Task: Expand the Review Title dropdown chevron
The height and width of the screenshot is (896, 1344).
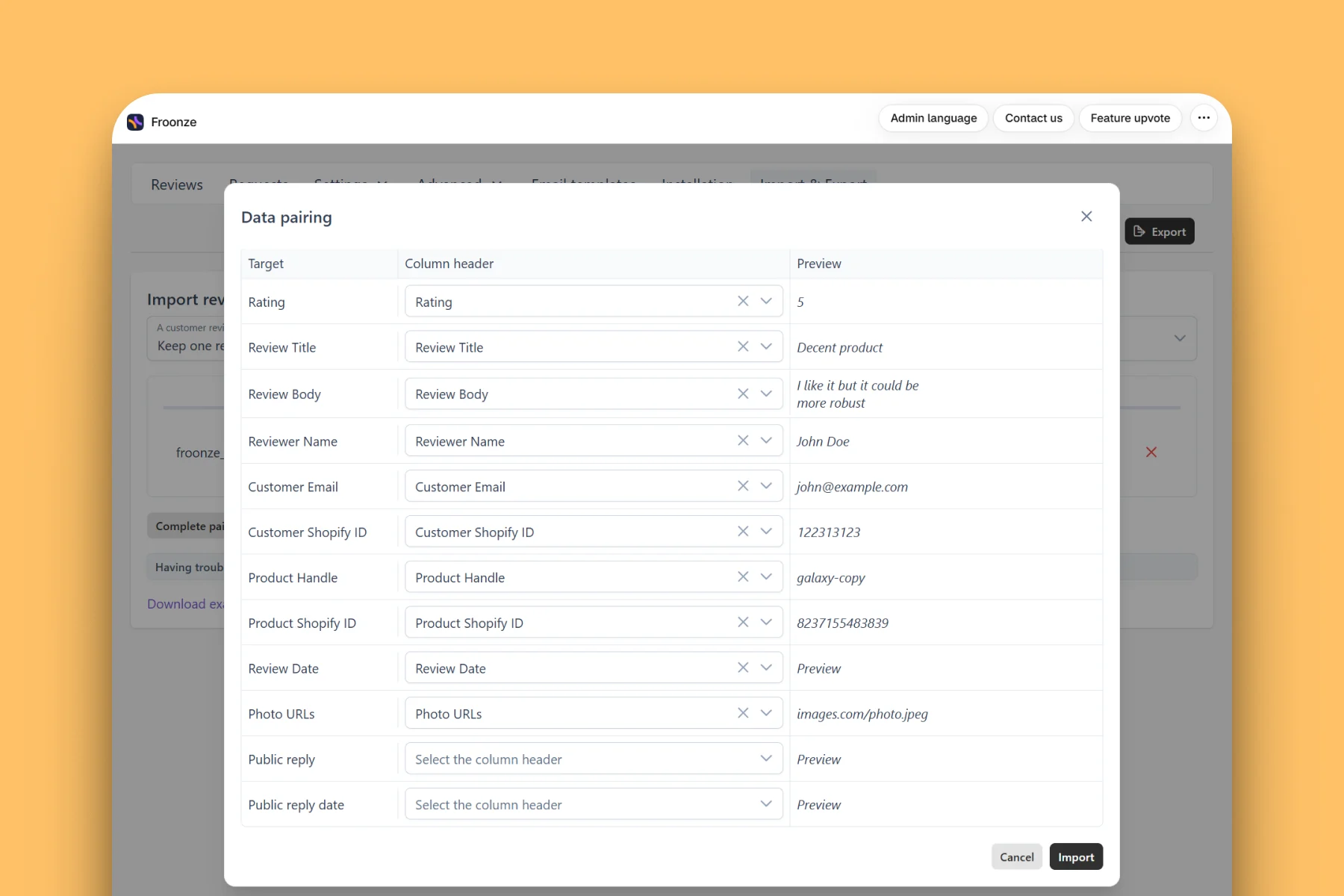Action: tap(766, 346)
